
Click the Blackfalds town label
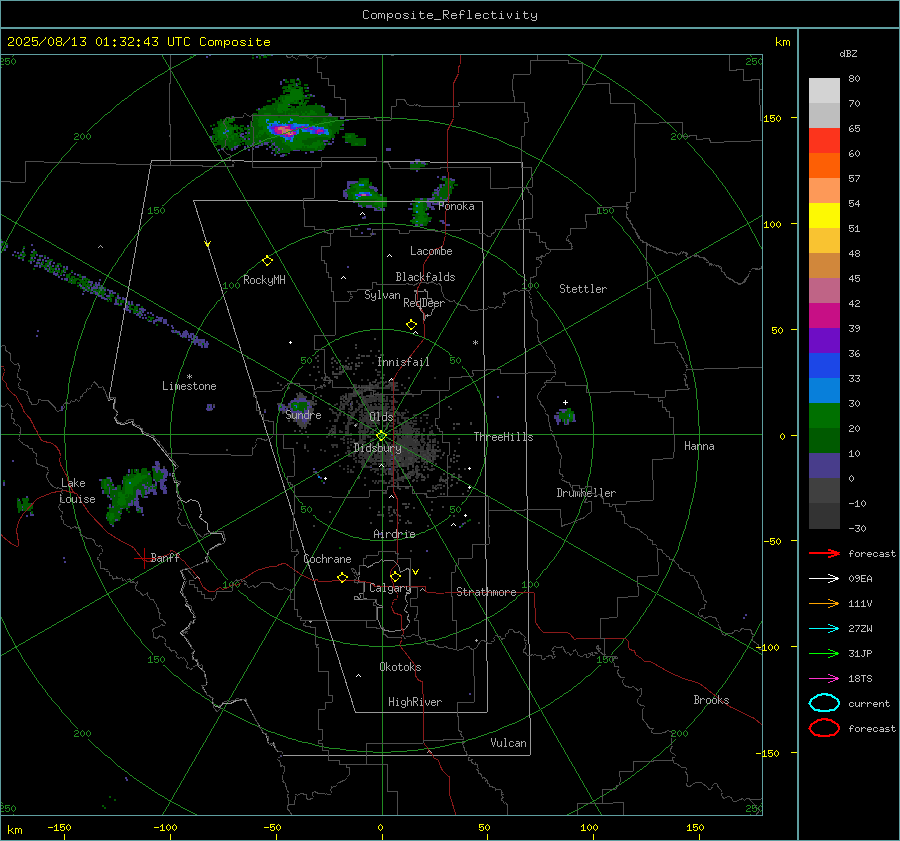[425, 277]
